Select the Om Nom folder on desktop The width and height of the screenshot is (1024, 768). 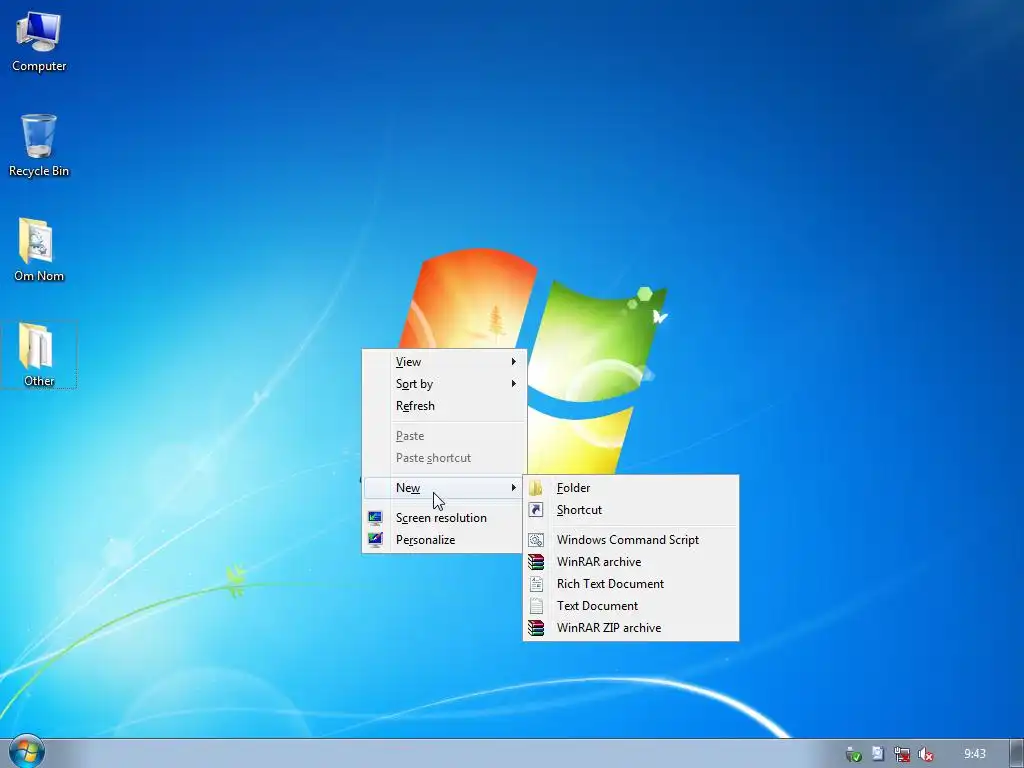click(39, 250)
